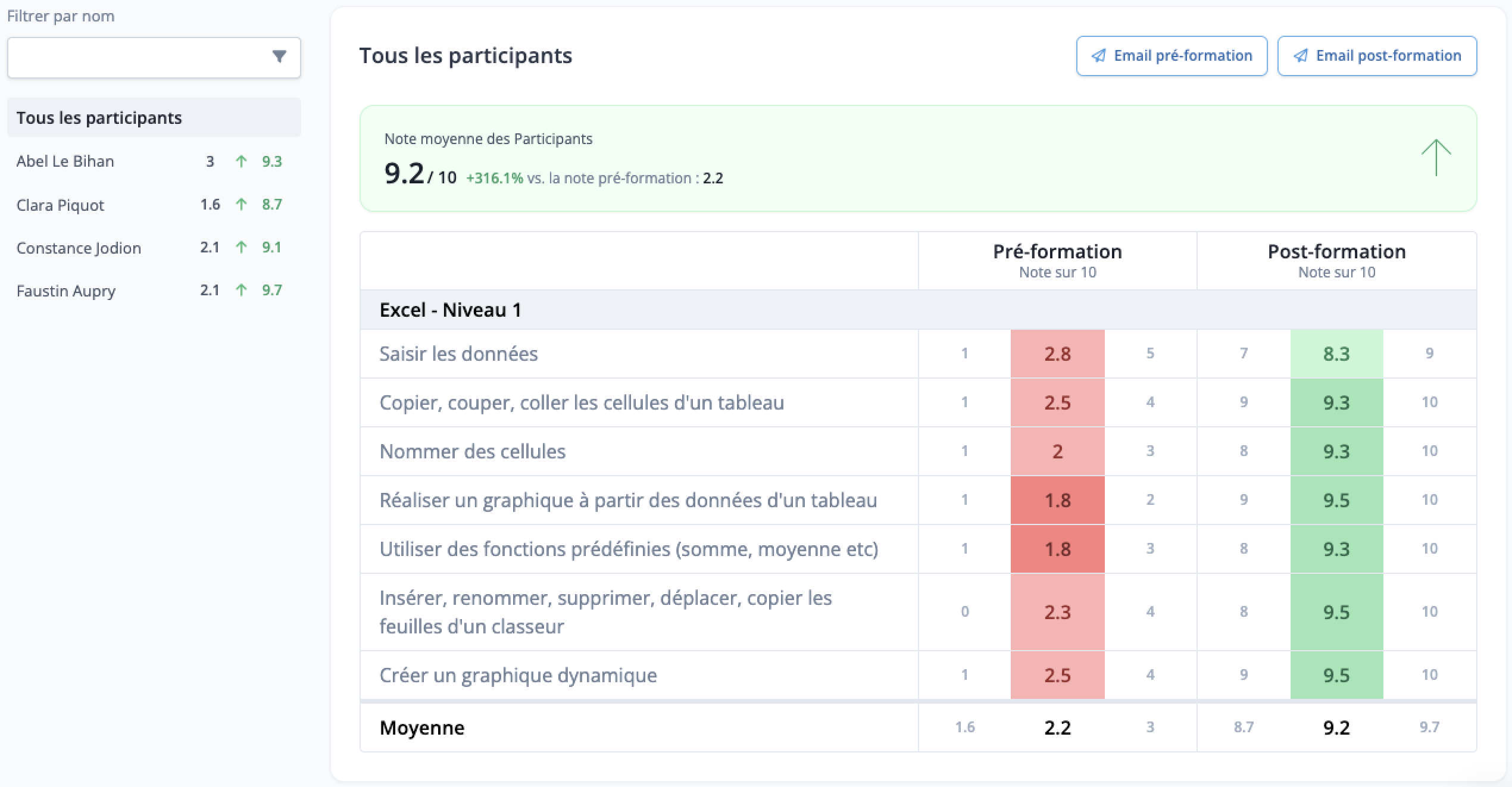Select Tous les participants in the sidebar
Image resolution: width=1512 pixels, height=787 pixels.
pos(154,117)
